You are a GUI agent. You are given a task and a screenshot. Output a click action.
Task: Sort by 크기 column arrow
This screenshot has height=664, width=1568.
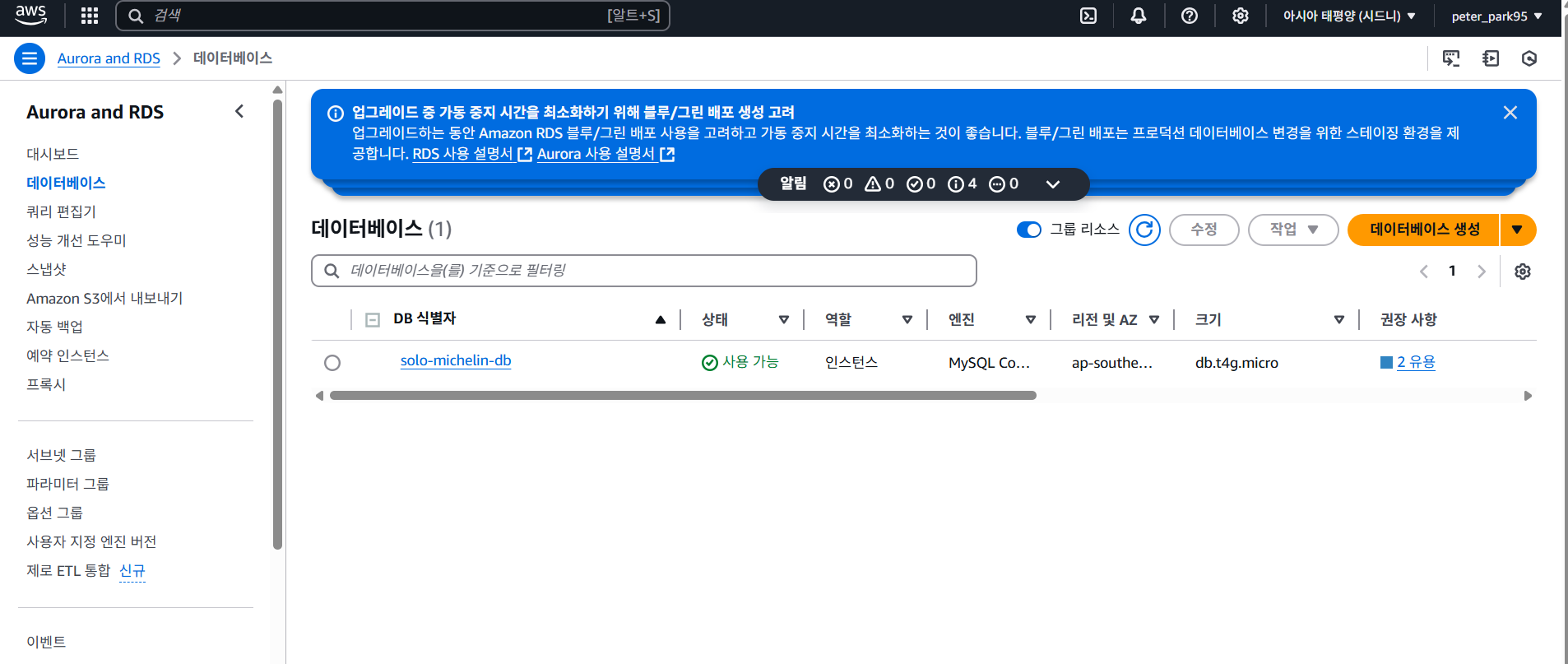click(x=1339, y=320)
